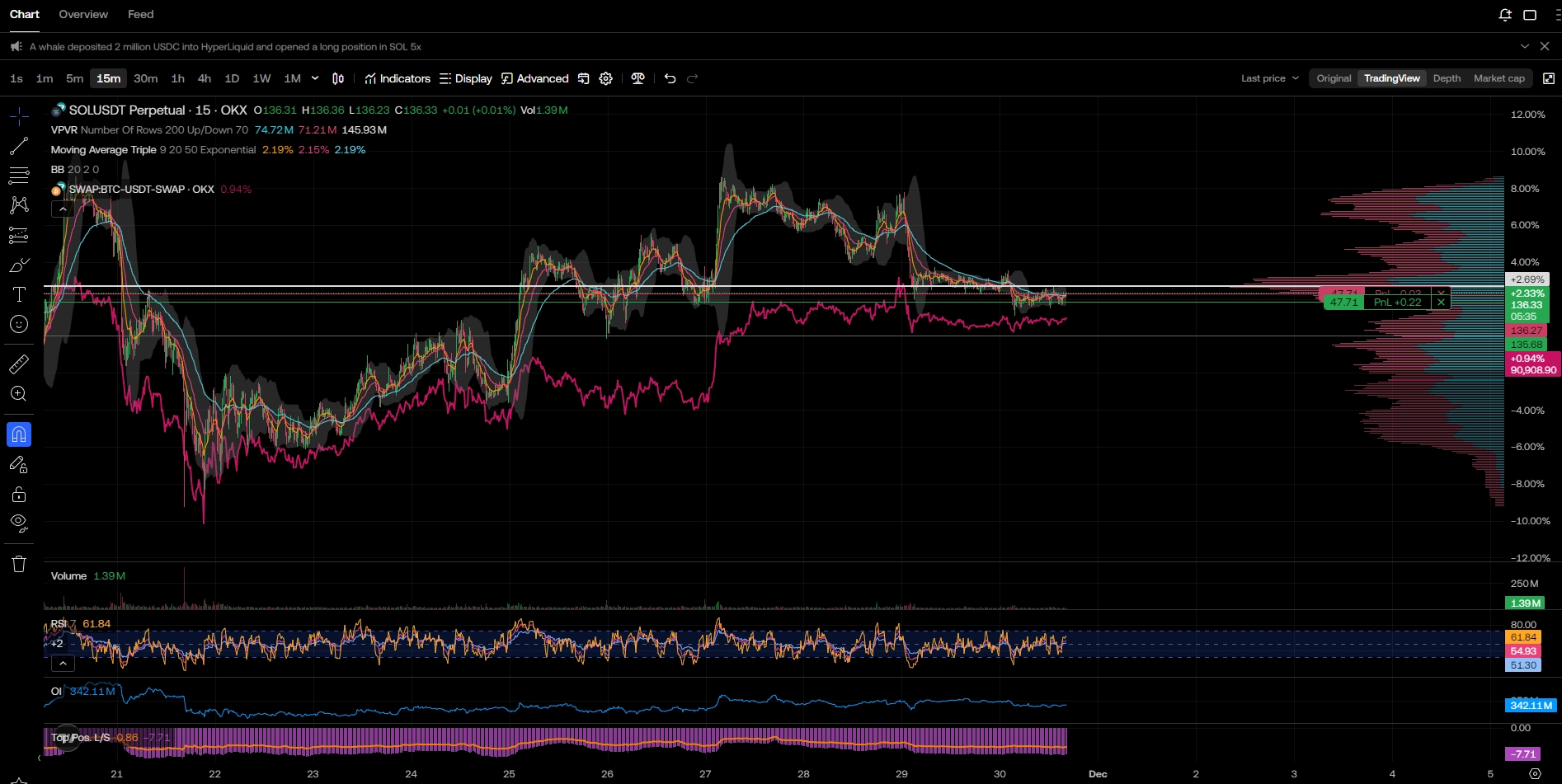
Task: Switch chart view to Depth
Action: pos(1447,78)
